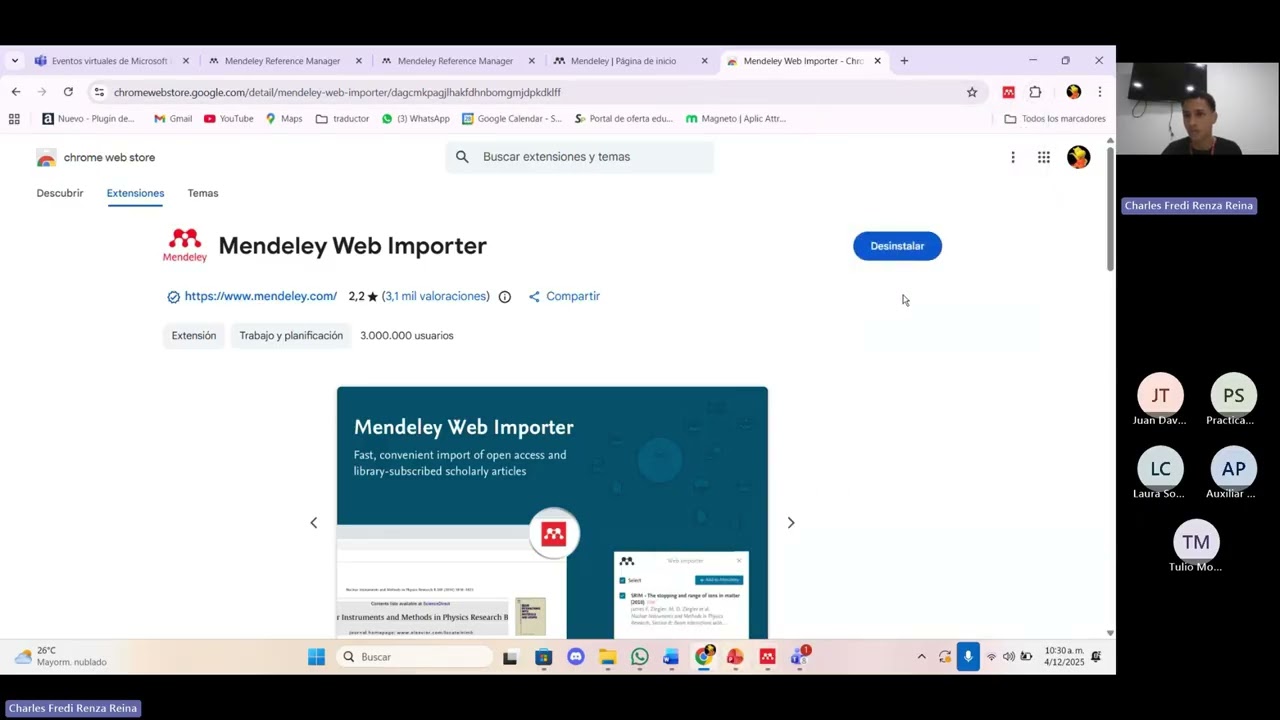
Task: Switch to the Mendeley | Página de inicio tab
Action: [624, 61]
